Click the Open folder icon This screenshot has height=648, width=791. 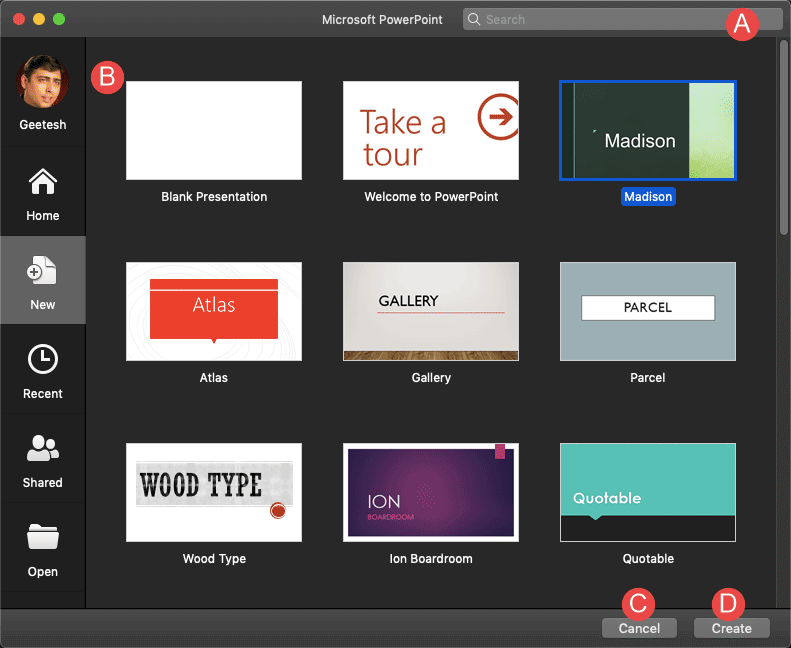tap(43, 538)
